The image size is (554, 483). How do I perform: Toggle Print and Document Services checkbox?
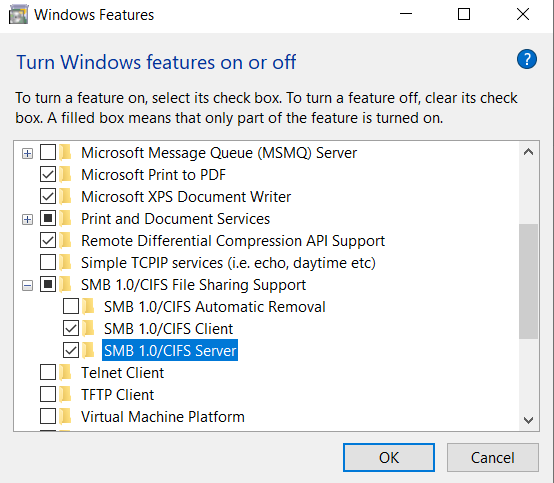pos(48,219)
